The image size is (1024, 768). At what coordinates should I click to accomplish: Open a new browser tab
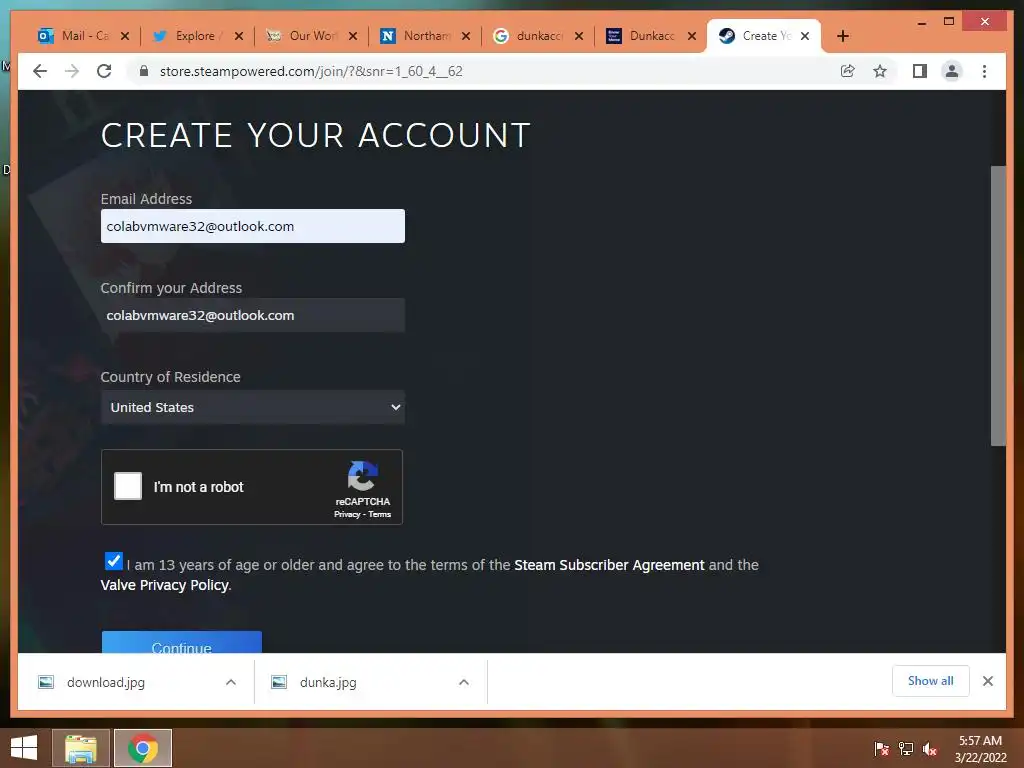(x=843, y=36)
